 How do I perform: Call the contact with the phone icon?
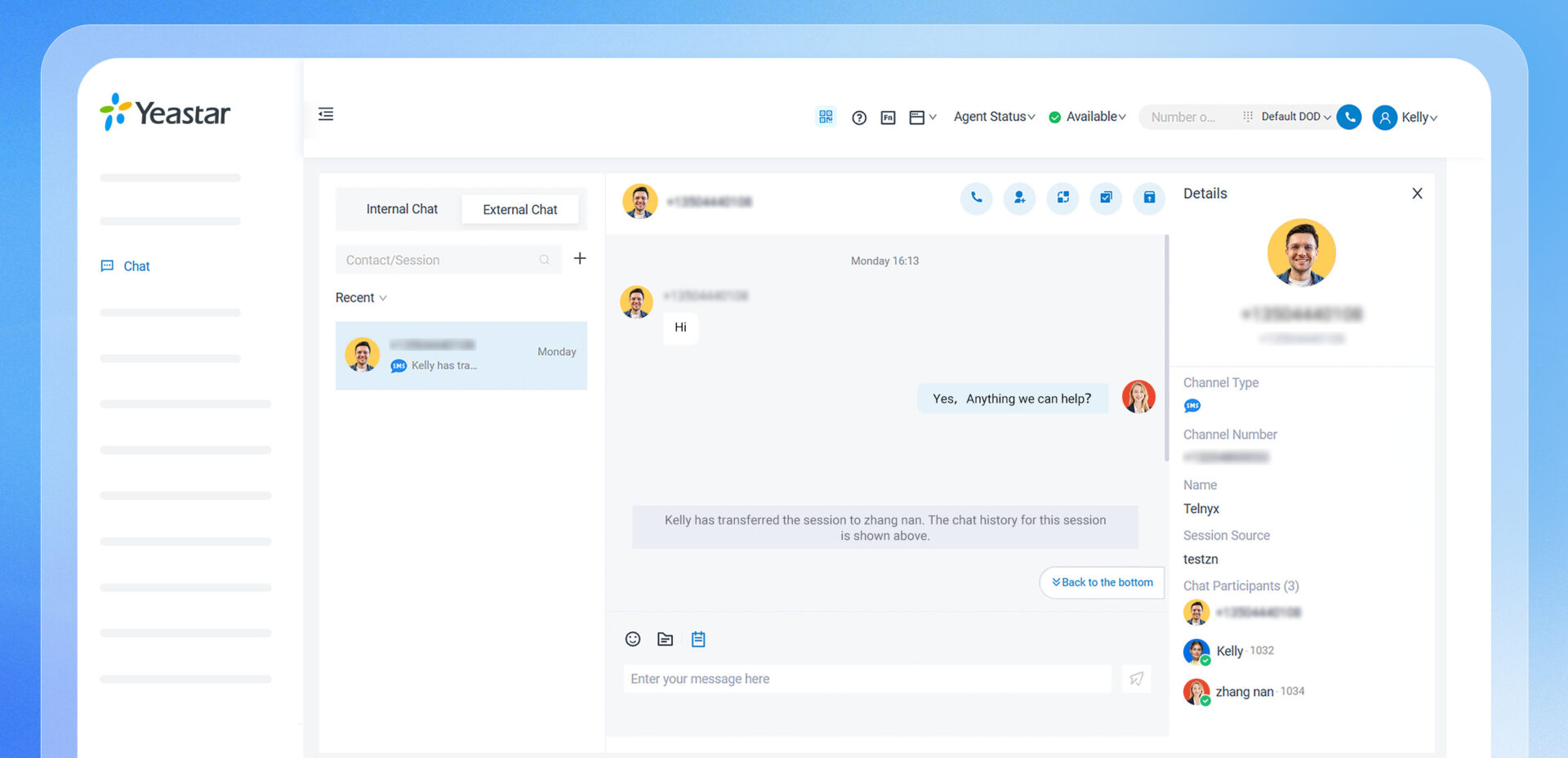coord(976,198)
